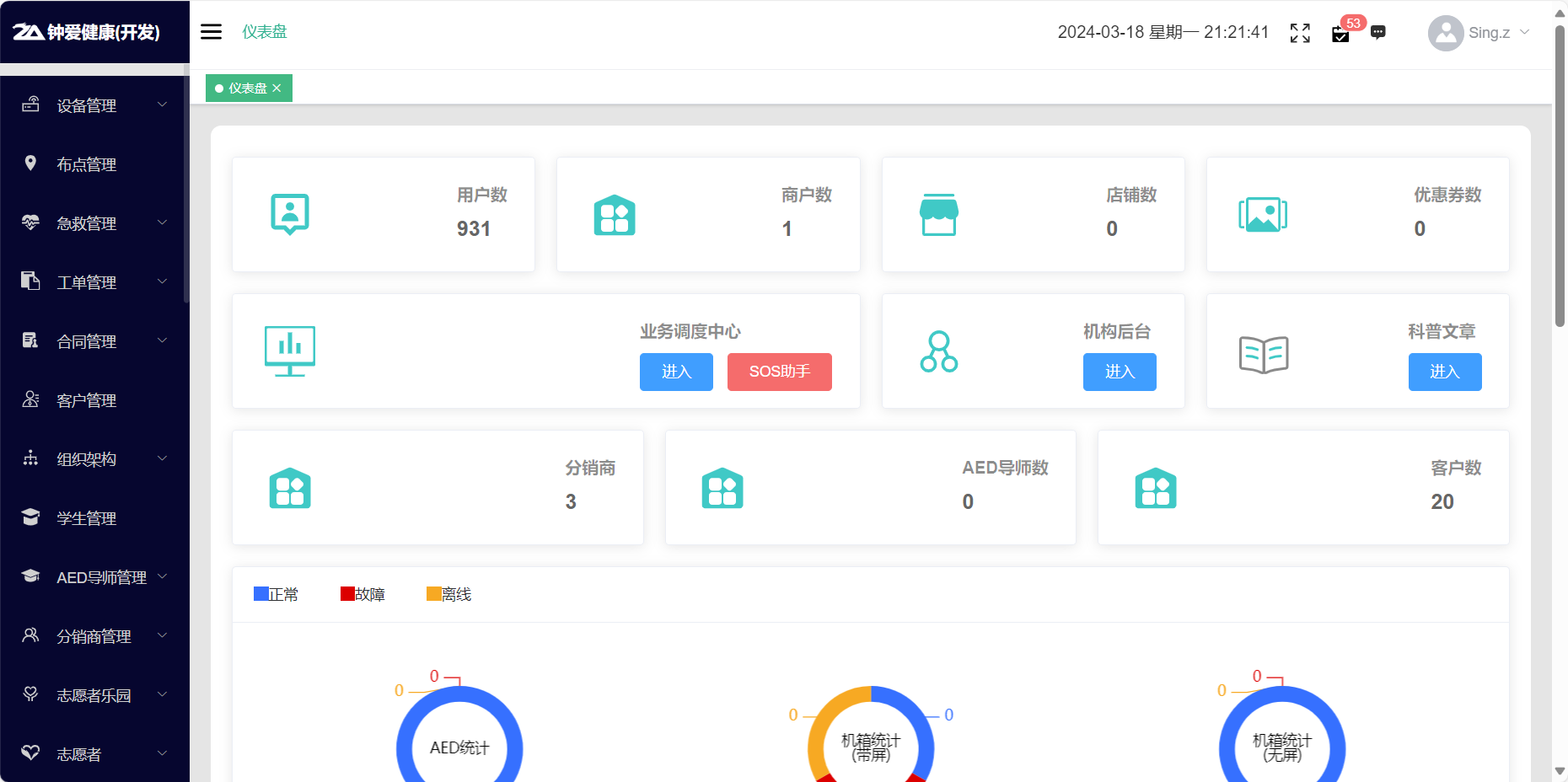
Task: Click the 客户管理 people icon
Action: [x=30, y=399]
